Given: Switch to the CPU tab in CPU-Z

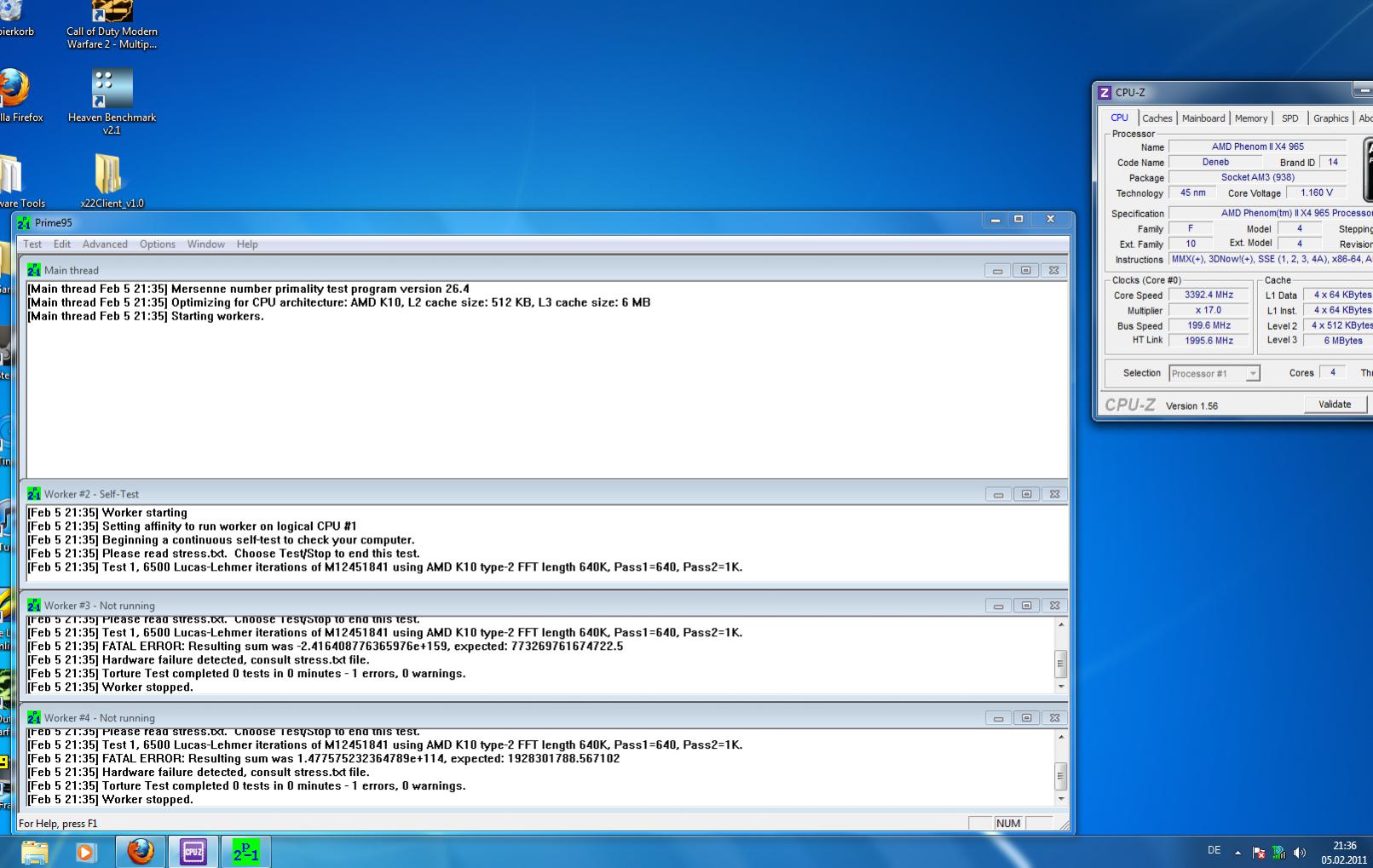Looking at the screenshot, I should click(1119, 118).
